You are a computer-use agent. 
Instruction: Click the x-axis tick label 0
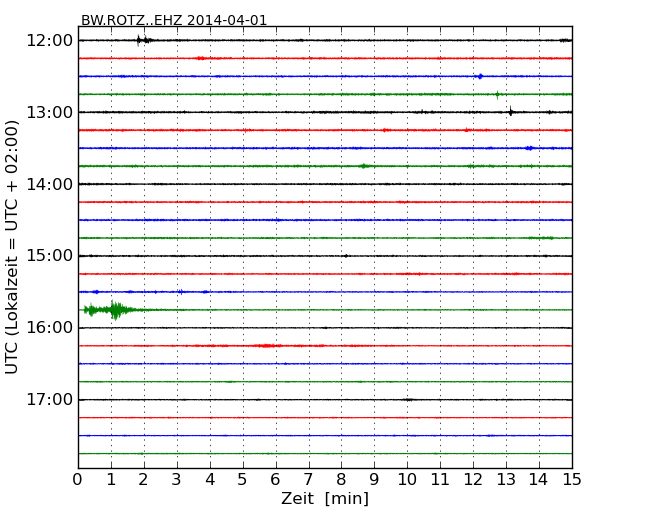(x=78, y=480)
